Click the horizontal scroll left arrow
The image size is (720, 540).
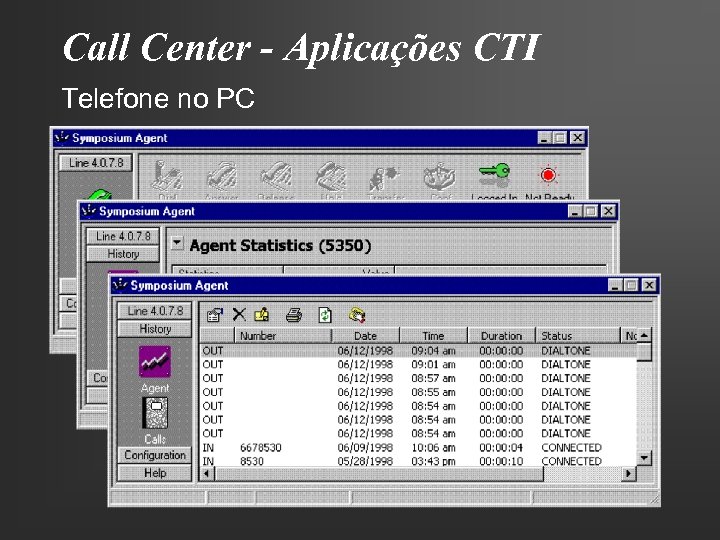point(207,473)
